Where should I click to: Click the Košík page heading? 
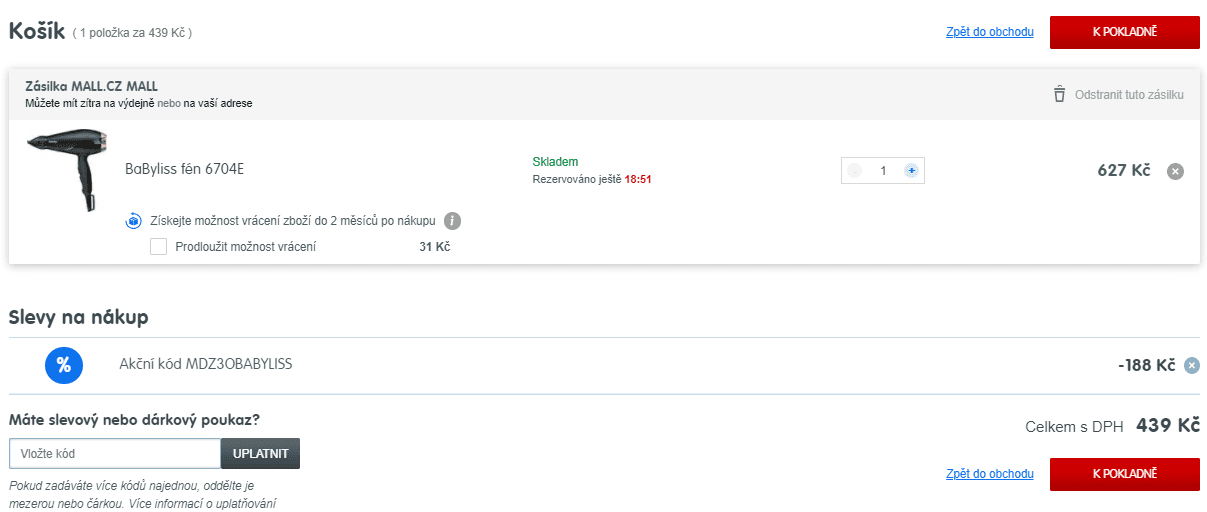pyautogui.click(x=37, y=31)
